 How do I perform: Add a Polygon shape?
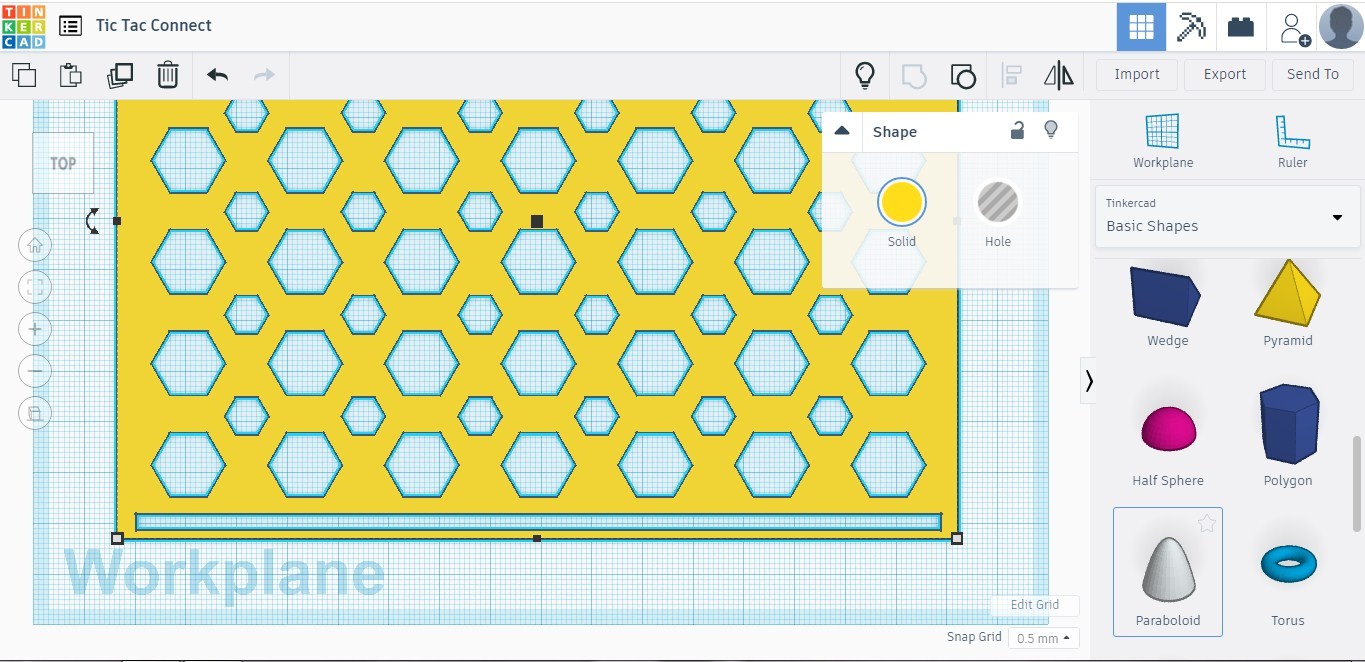(1288, 433)
